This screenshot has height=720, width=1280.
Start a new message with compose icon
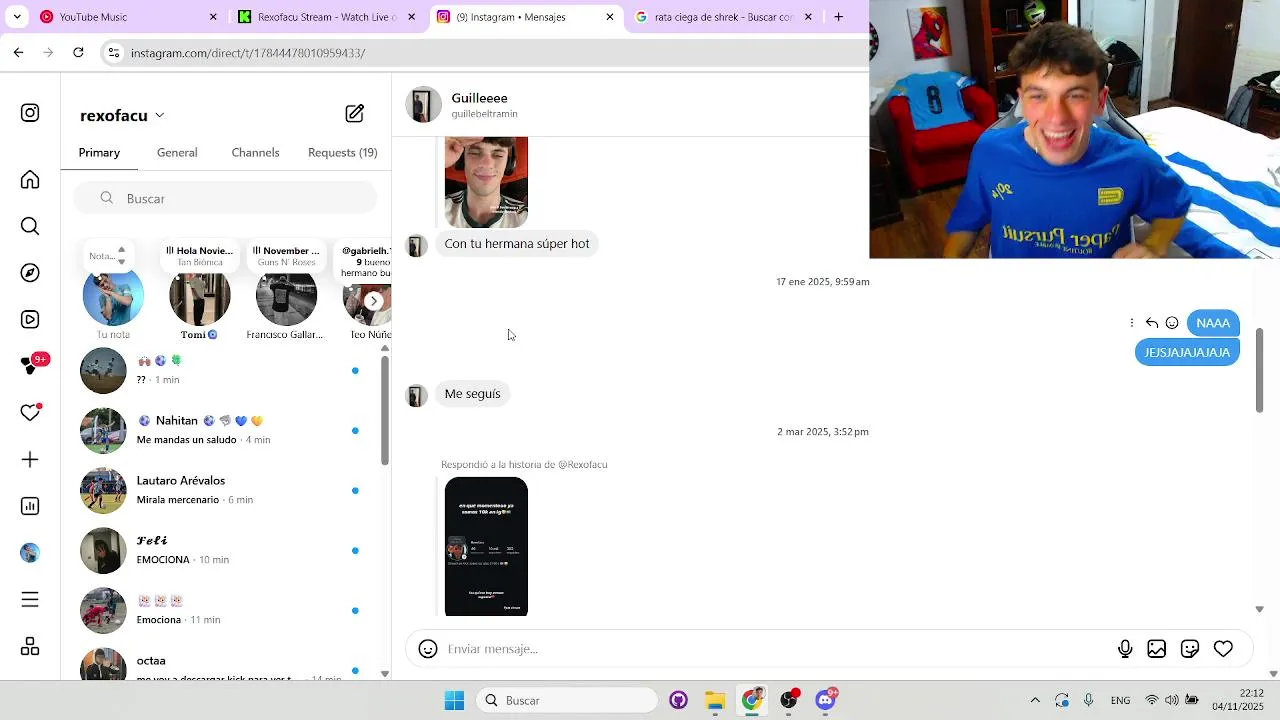[x=355, y=113]
